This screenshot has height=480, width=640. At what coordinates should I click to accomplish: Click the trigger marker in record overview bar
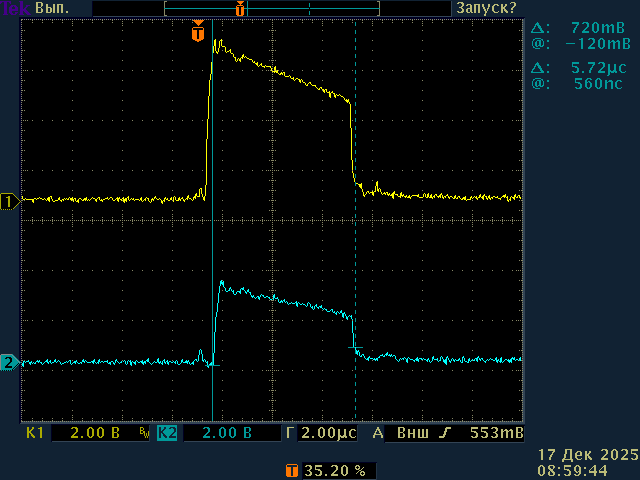point(240,8)
